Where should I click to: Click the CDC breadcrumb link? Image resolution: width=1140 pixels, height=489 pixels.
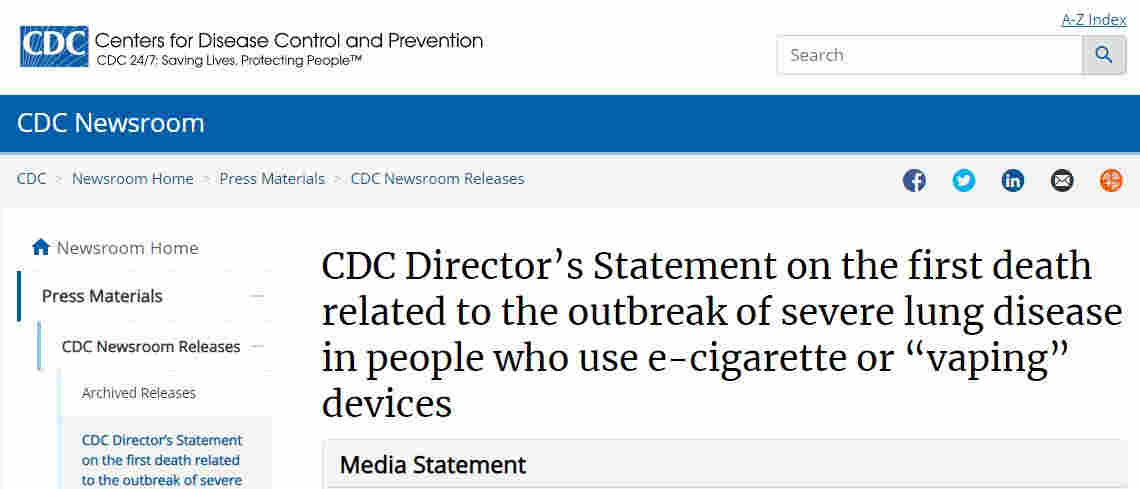pyautogui.click(x=32, y=179)
